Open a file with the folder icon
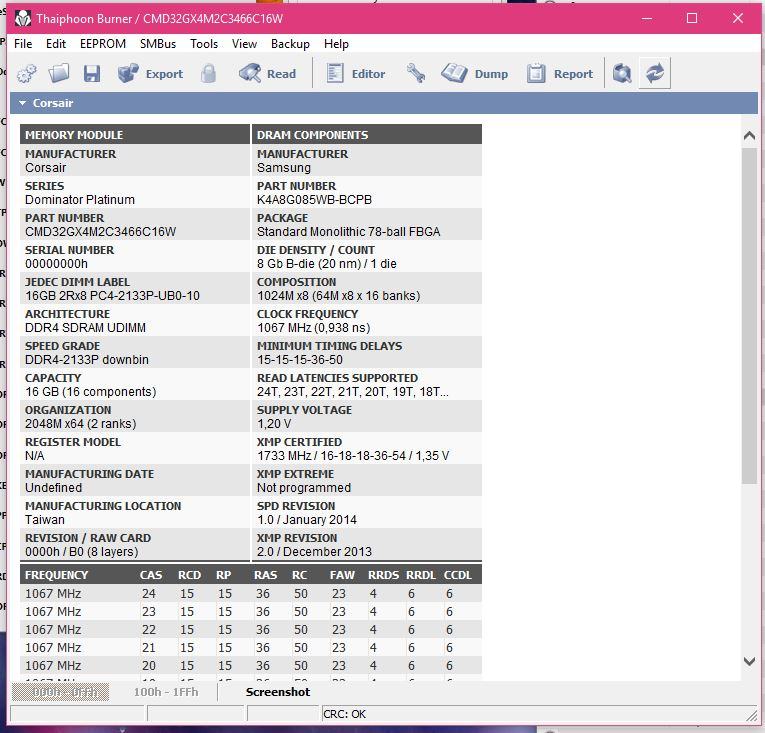Image resolution: width=765 pixels, height=733 pixels. click(59, 74)
